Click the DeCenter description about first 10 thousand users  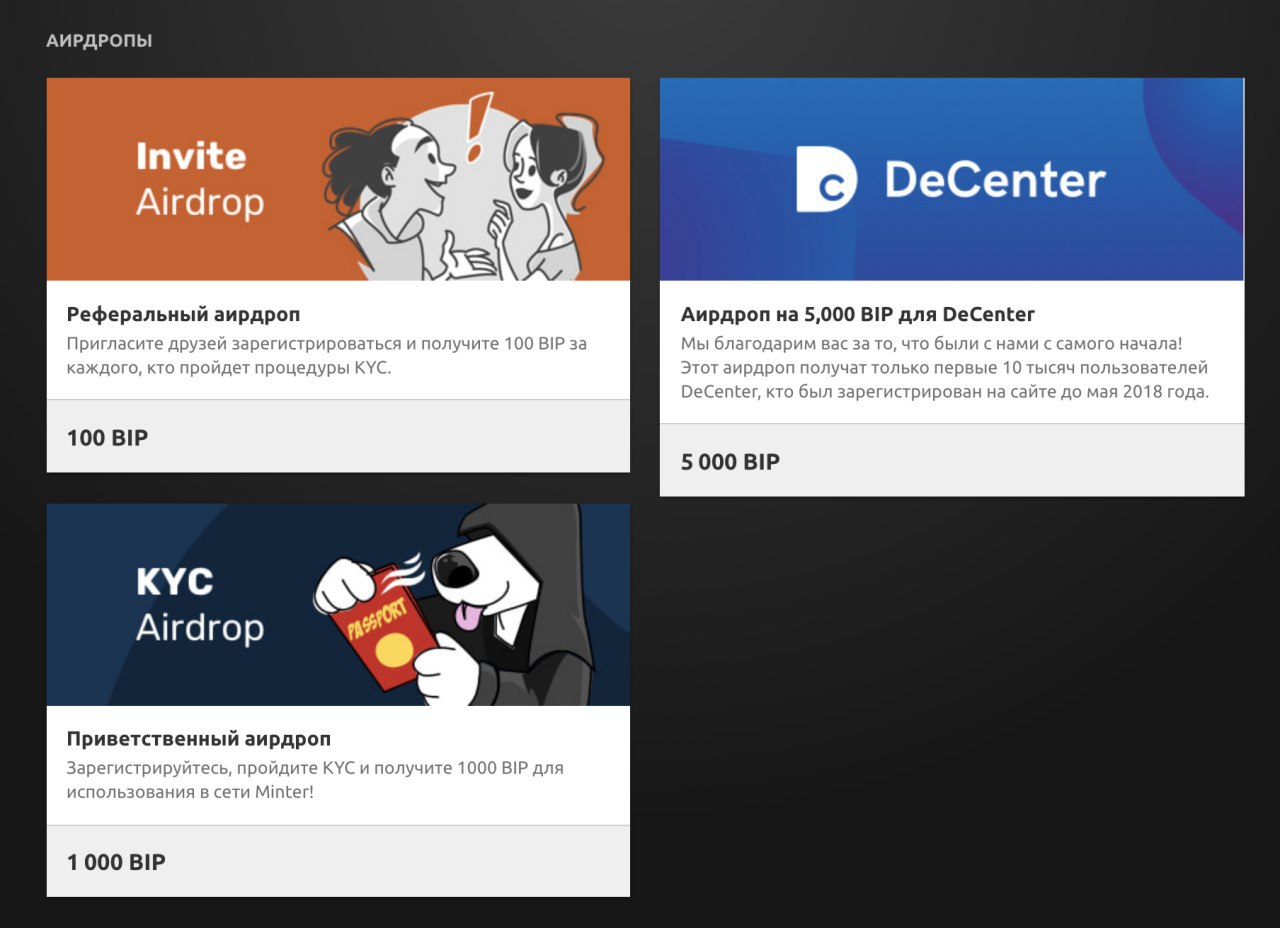coord(945,367)
